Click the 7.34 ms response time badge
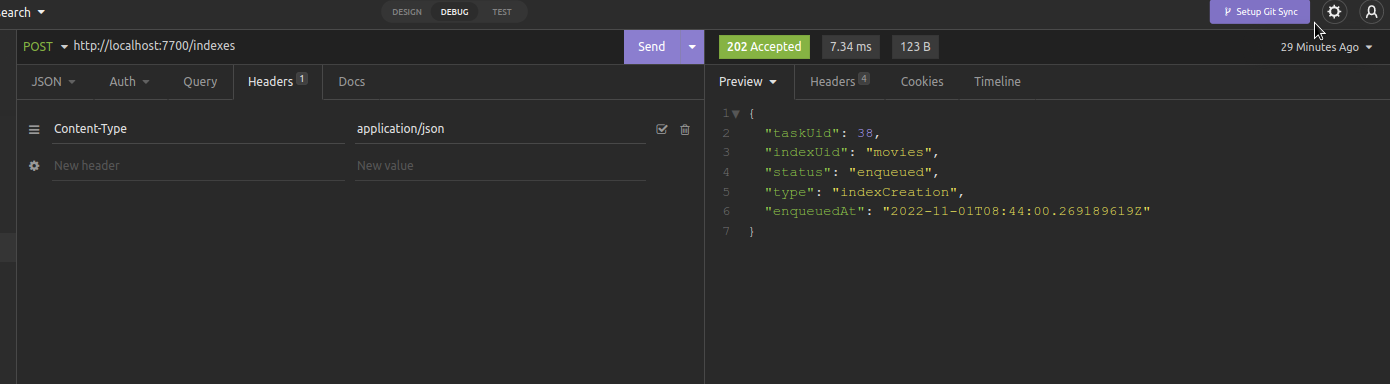 [x=851, y=47]
